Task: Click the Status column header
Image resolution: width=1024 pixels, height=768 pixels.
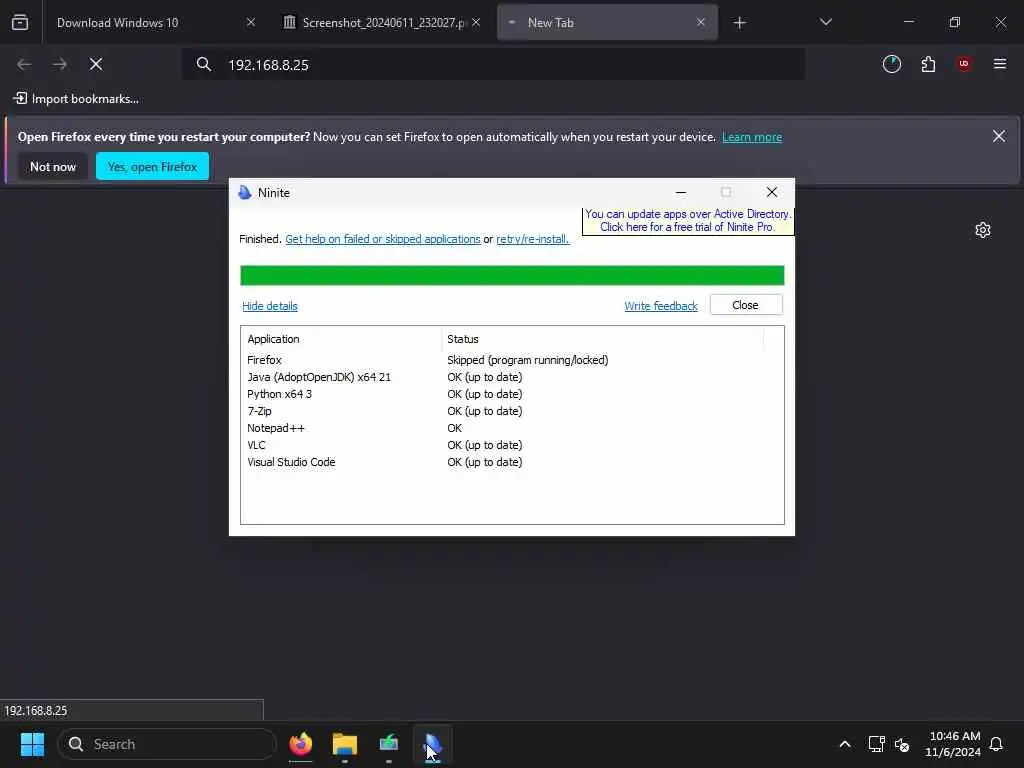Action: coord(602,339)
